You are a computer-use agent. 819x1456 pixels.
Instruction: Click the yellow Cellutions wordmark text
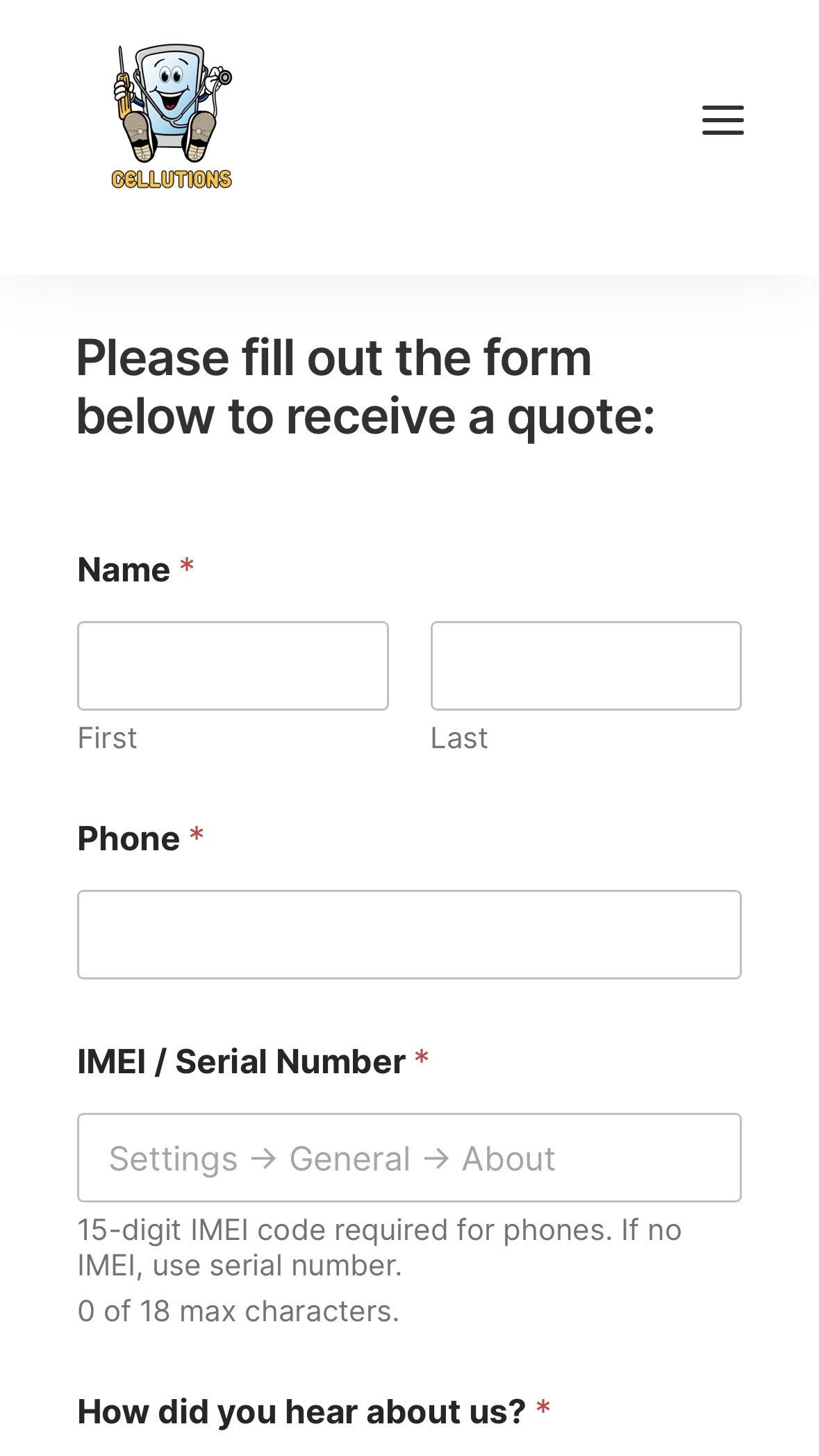coord(172,179)
